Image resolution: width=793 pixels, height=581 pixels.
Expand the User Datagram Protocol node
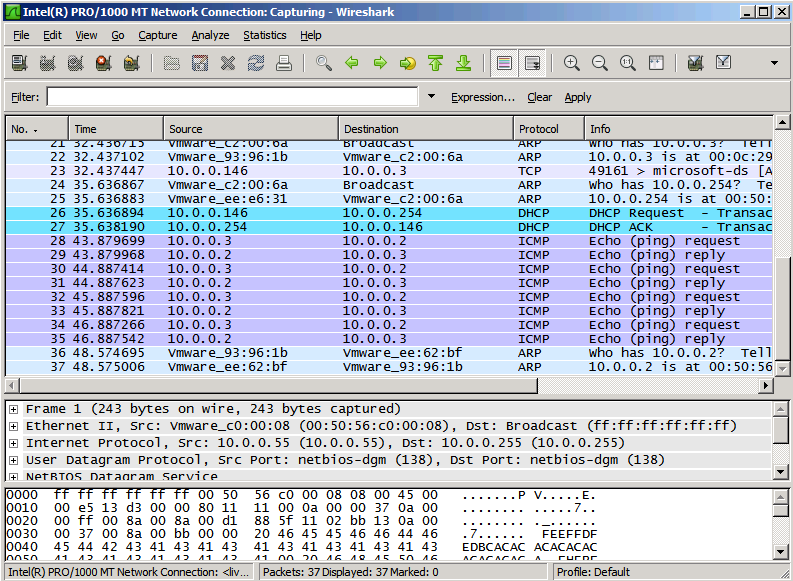pos(13,459)
